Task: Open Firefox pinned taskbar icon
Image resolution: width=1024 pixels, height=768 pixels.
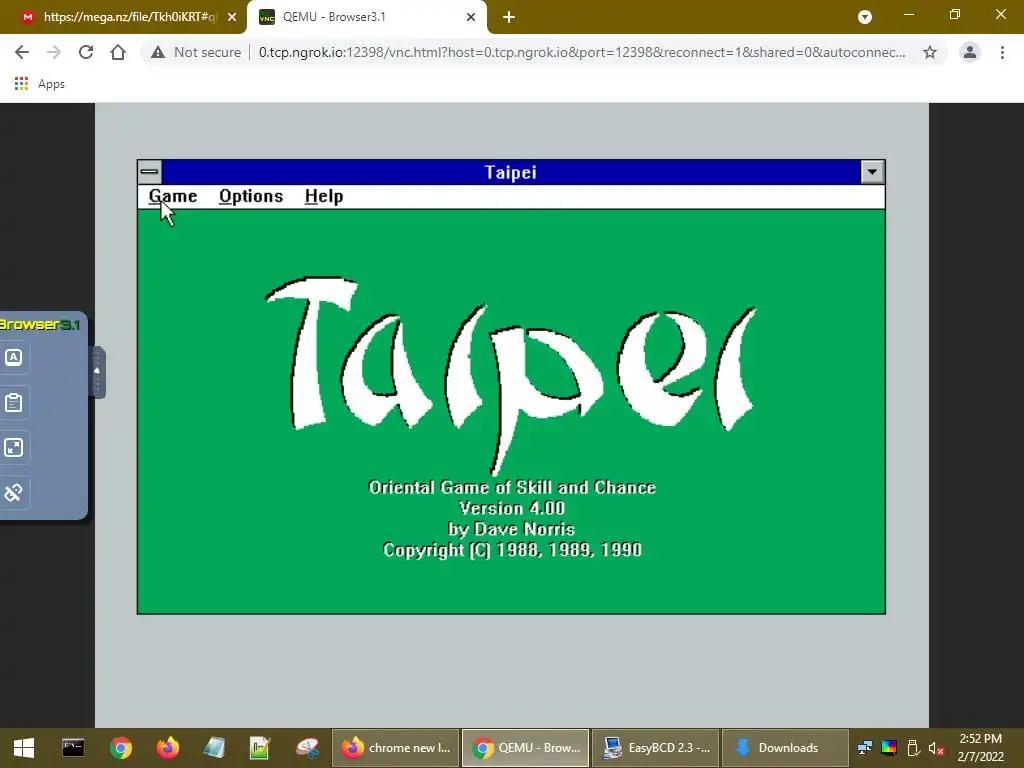Action: 167,748
